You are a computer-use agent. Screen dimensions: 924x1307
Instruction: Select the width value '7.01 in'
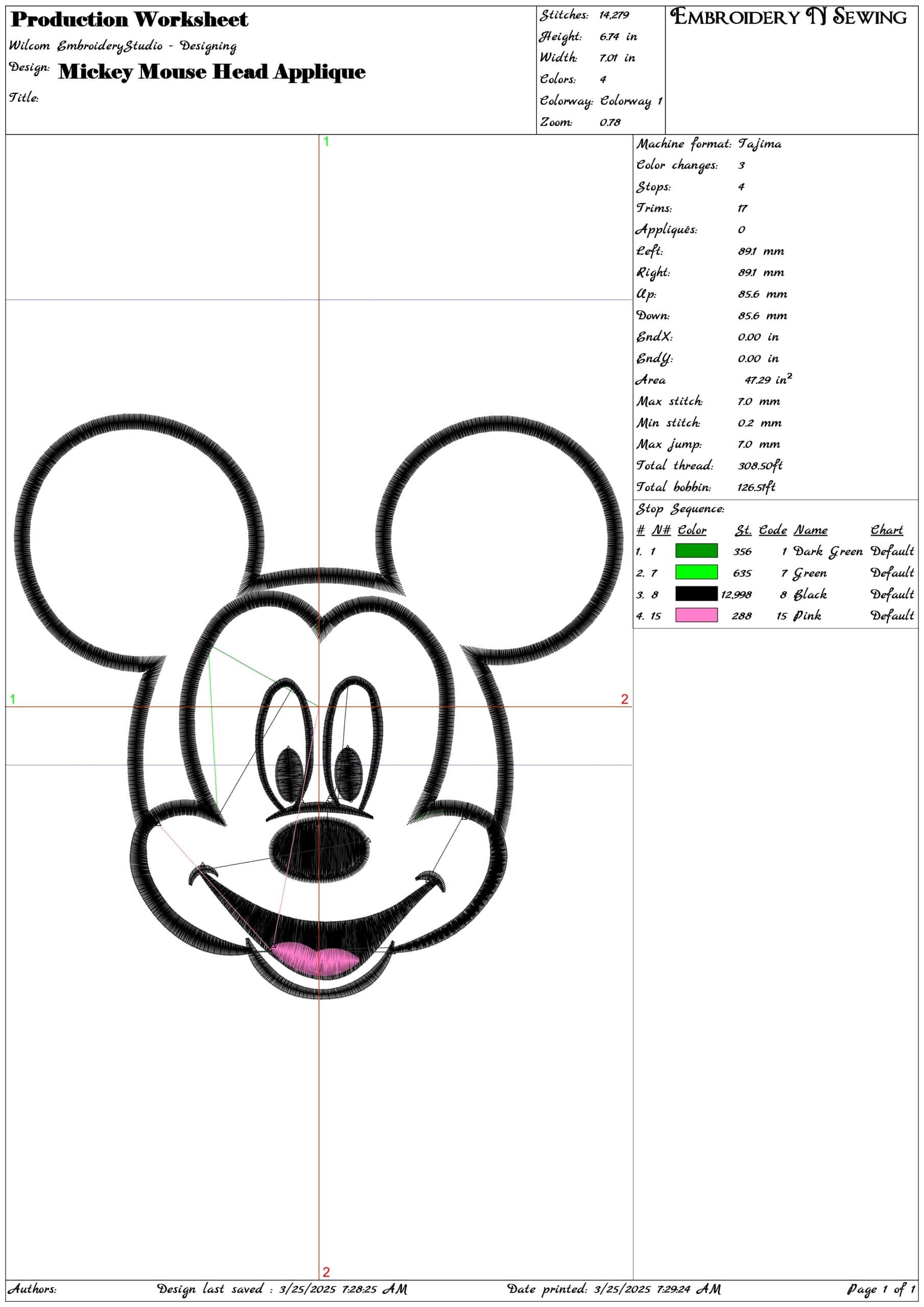617,58
